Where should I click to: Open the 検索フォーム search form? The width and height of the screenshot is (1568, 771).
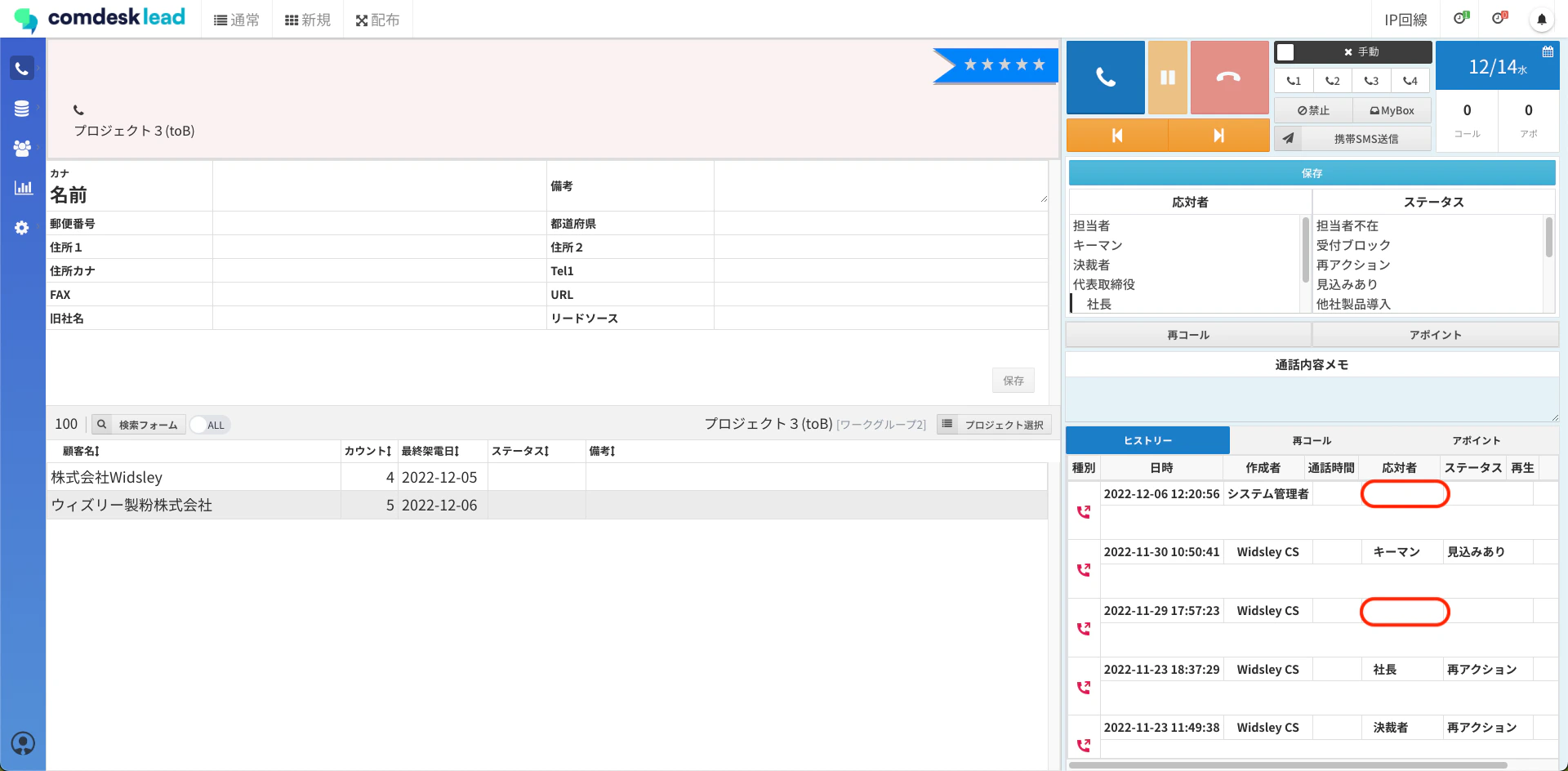pyautogui.click(x=139, y=425)
